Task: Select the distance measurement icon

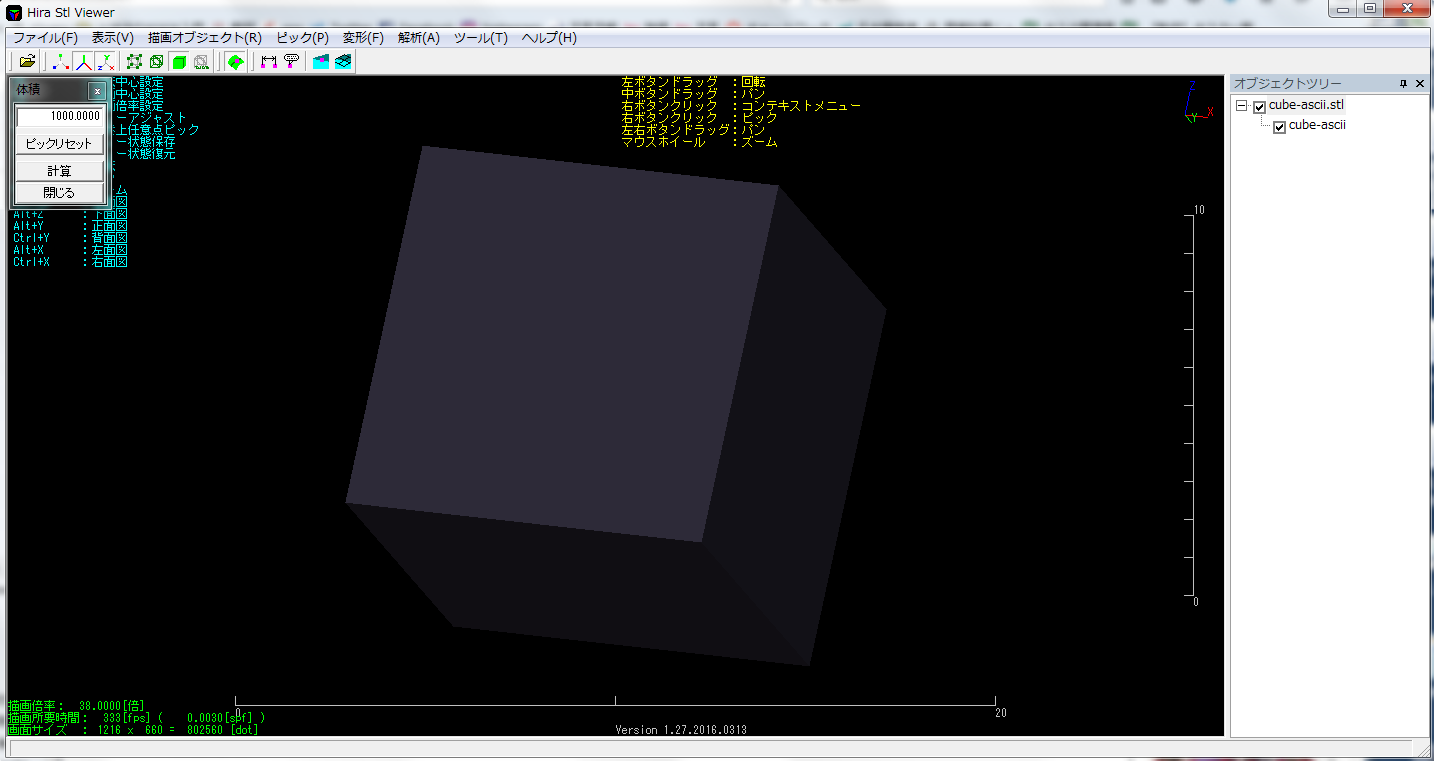Action: [x=268, y=61]
